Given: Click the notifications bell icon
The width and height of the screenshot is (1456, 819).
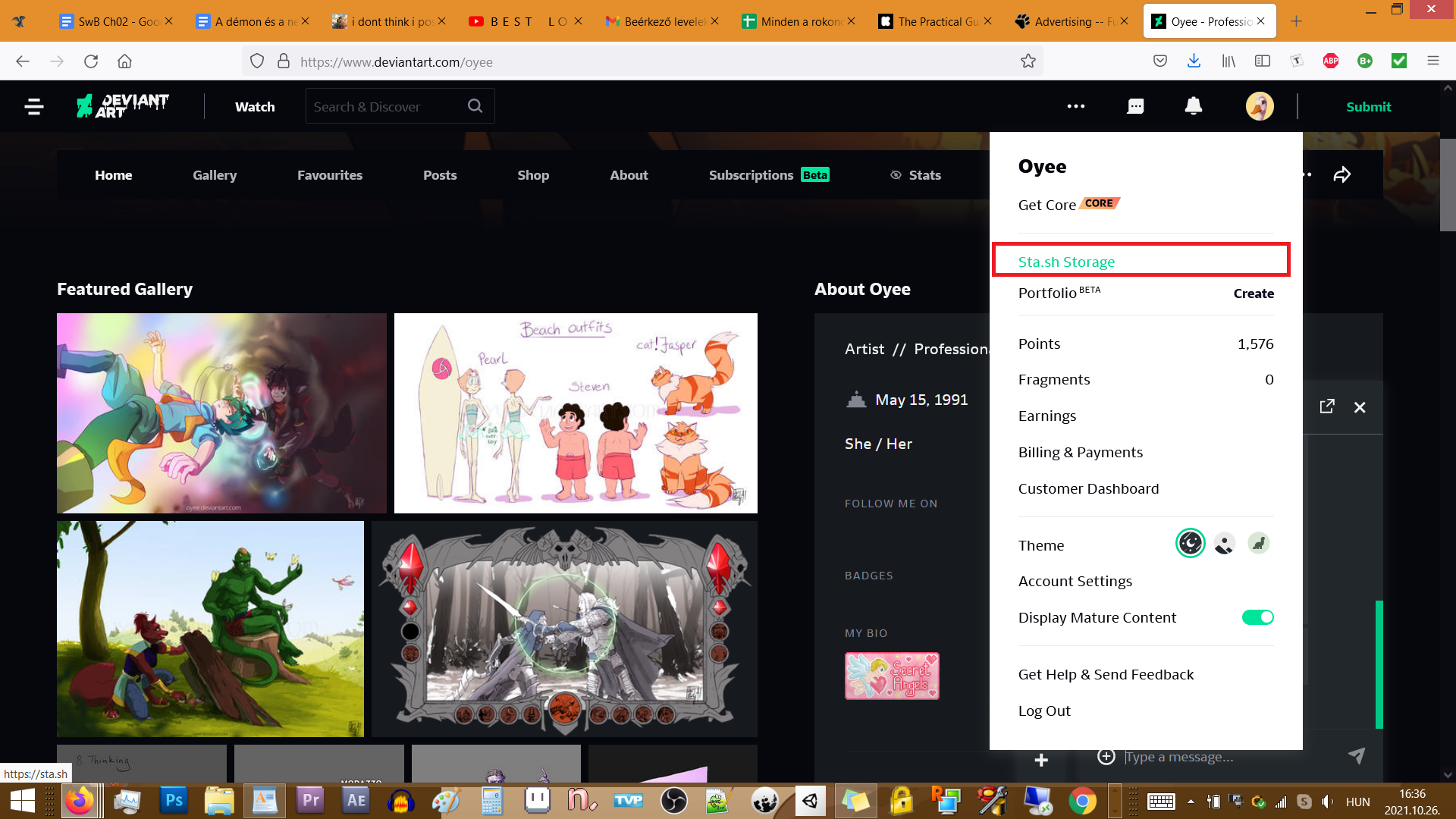Looking at the screenshot, I should pyautogui.click(x=1193, y=106).
